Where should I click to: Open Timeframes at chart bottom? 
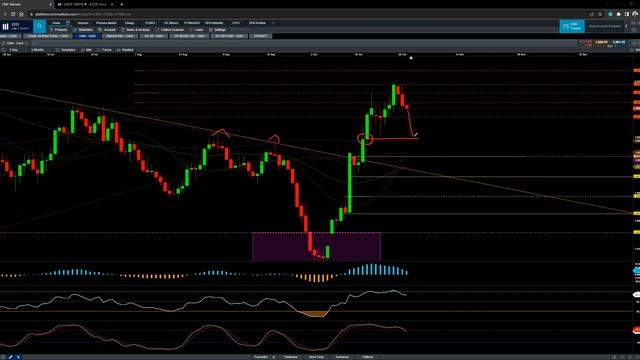[x=291, y=357]
